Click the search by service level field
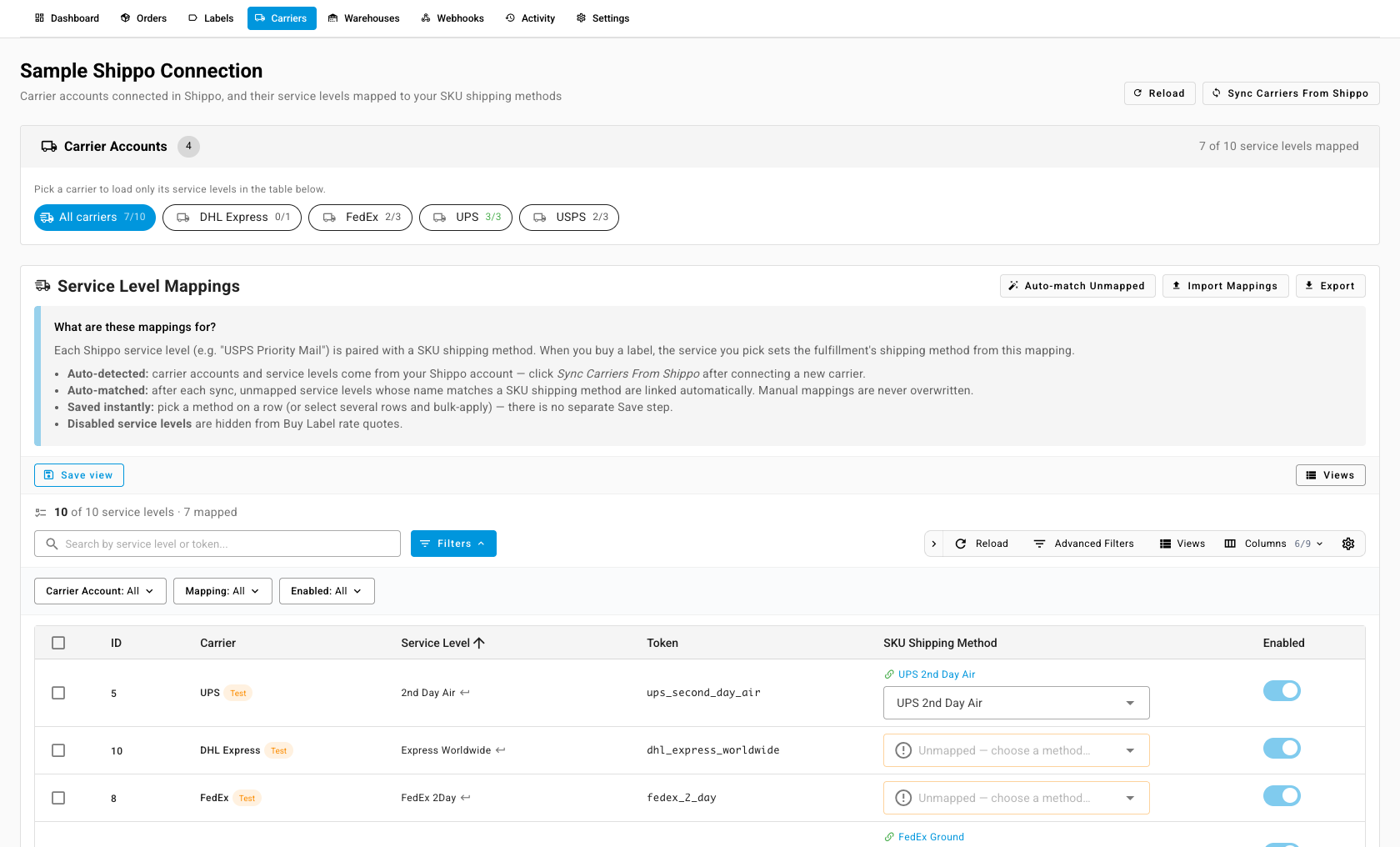1400x847 pixels. tap(217, 544)
